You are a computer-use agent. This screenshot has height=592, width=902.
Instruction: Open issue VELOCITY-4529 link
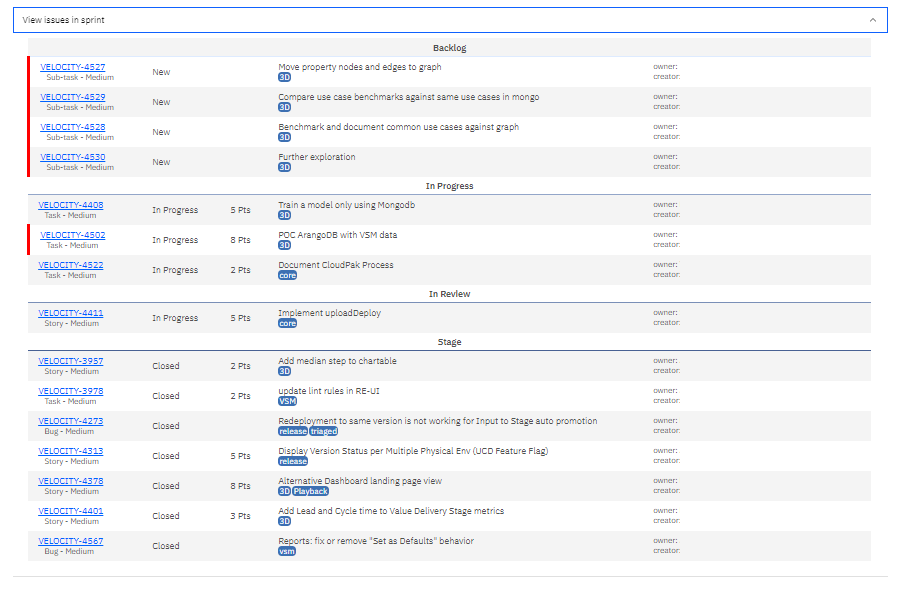coord(72,97)
